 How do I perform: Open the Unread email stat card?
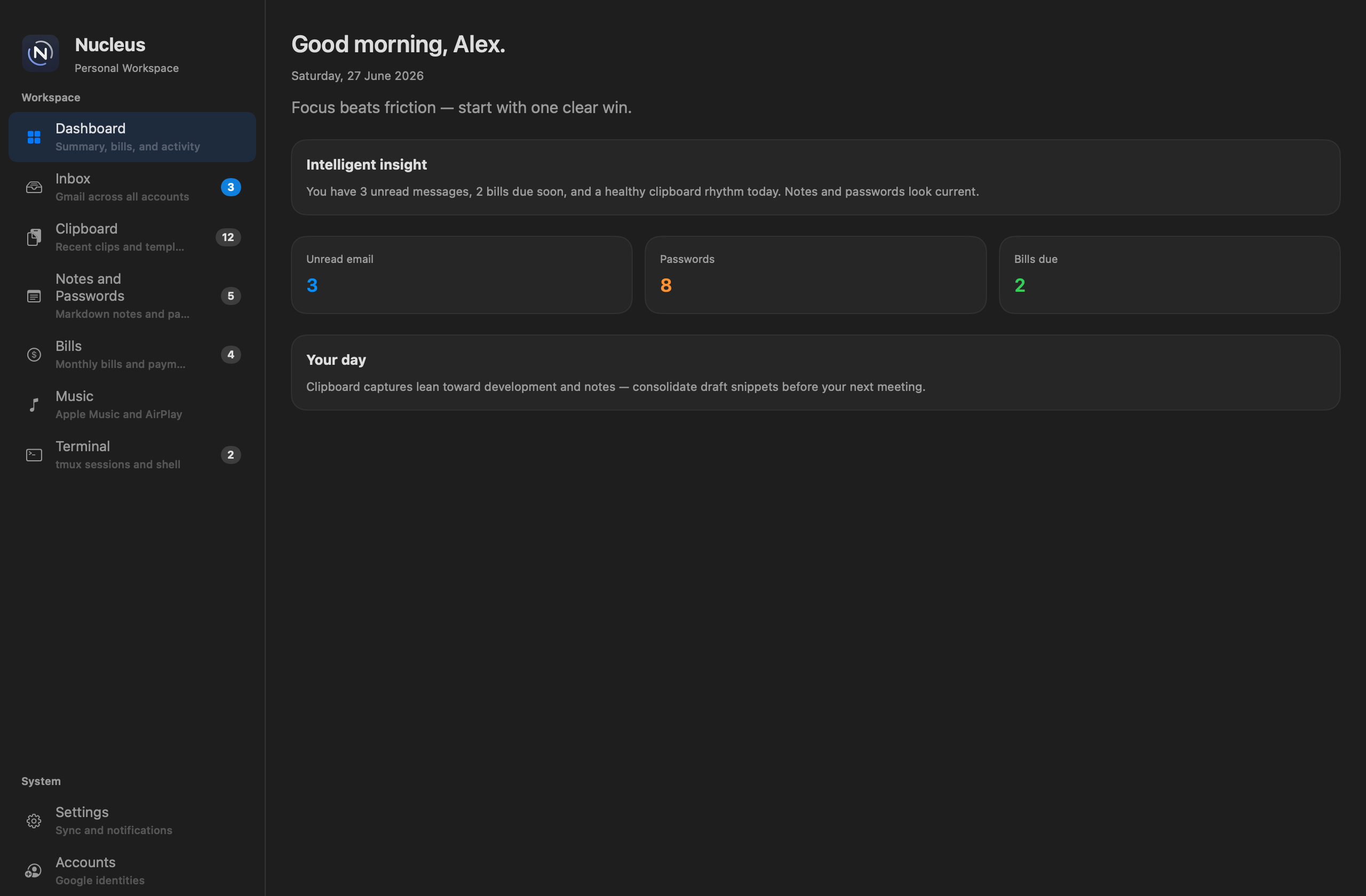coord(462,275)
